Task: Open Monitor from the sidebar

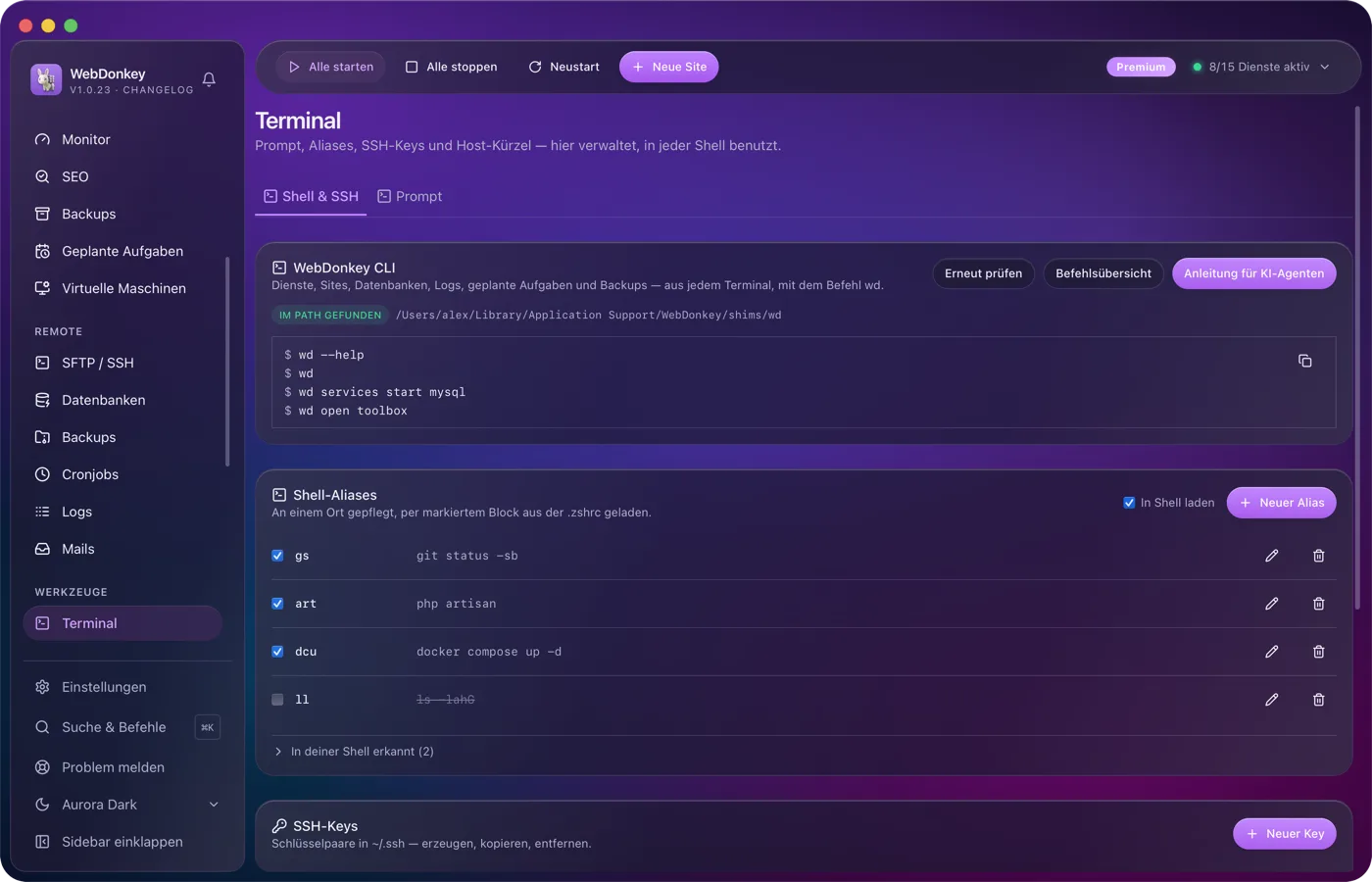Action: tap(122, 139)
